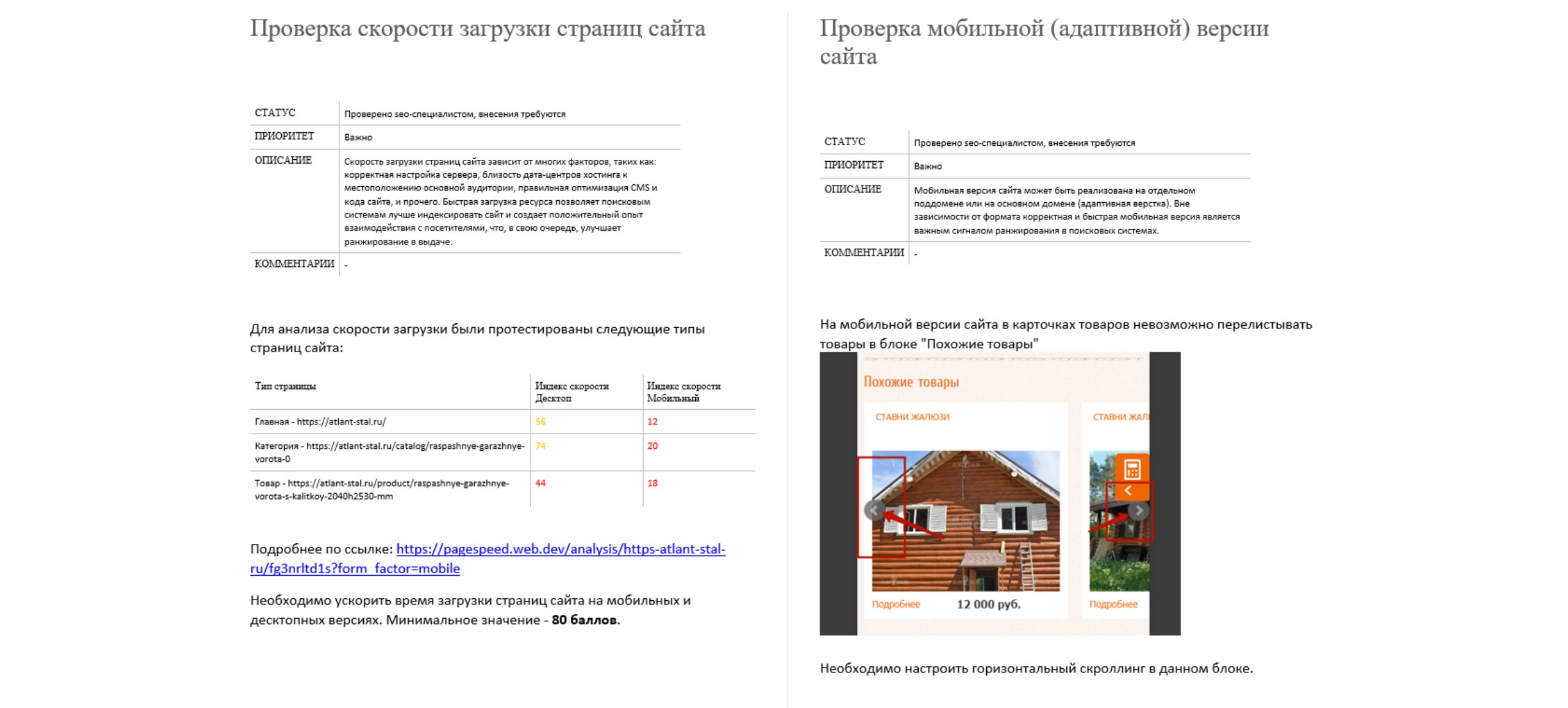This screenshot has width=1568, height=708.
Task: Click the main page URL atlant-stal.ru table row
Action: pyautogui.click(x=320, y=422)
